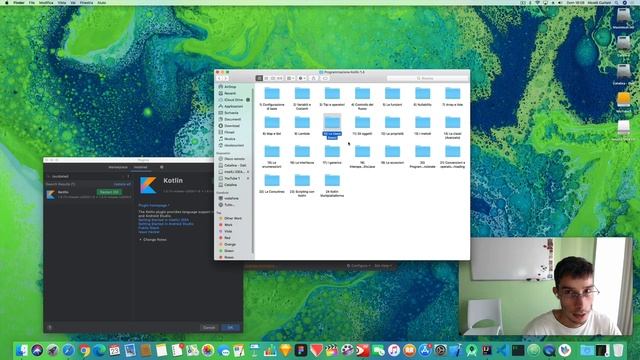Select Kotlin plugin in search results list

point(88,194)
